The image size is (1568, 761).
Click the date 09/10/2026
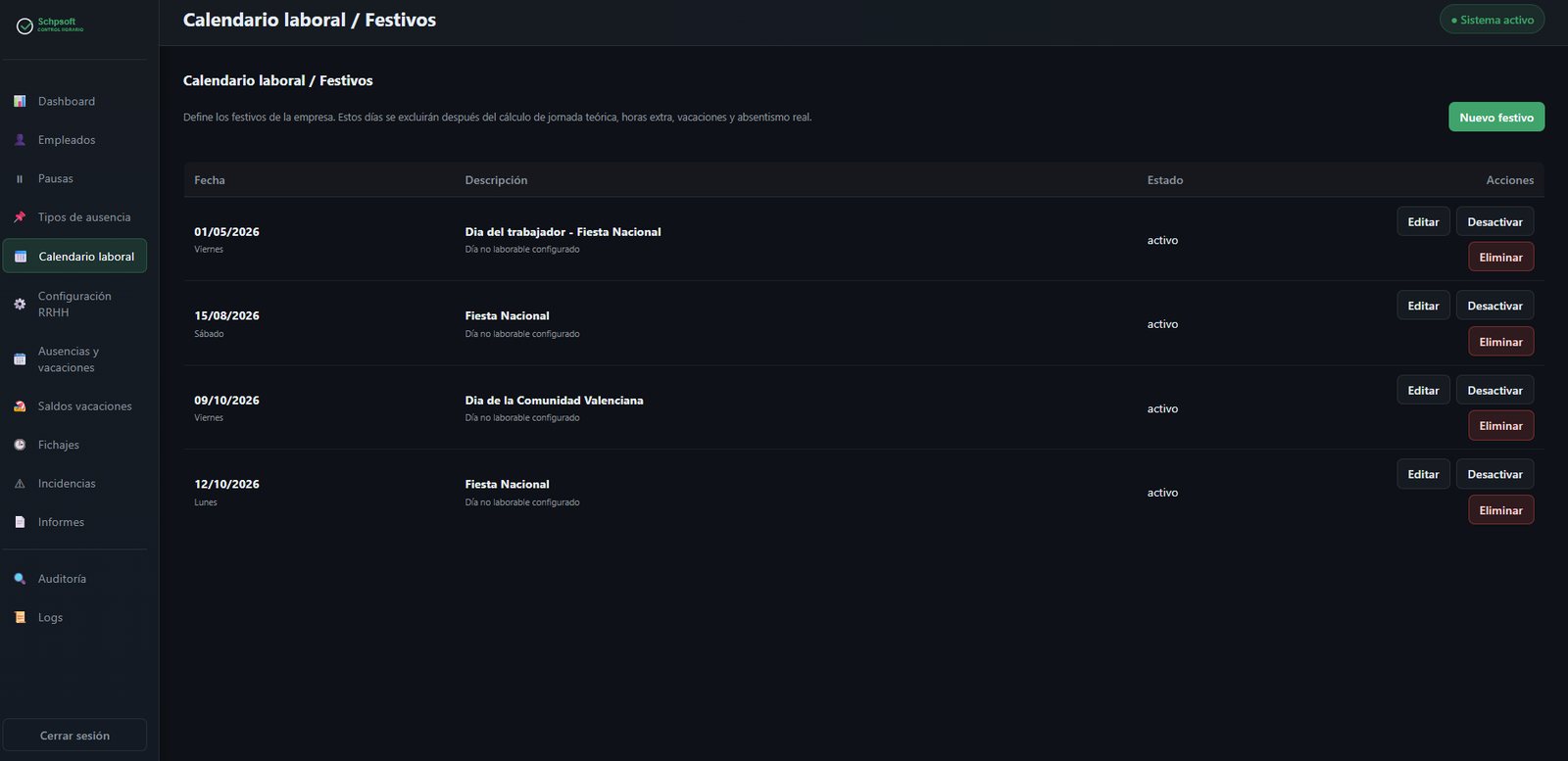226,401
